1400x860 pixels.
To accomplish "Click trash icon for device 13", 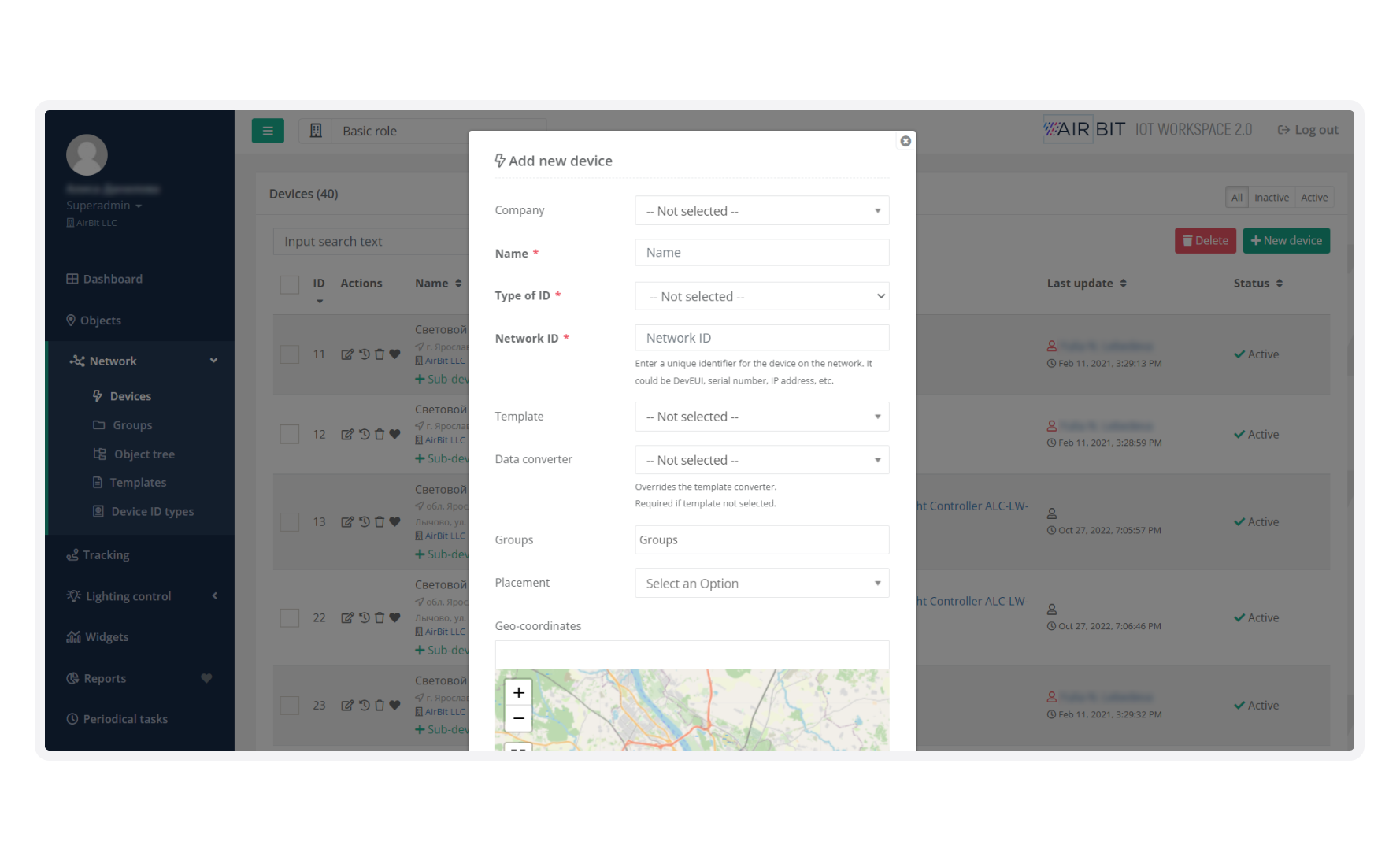I will click(x=380, y=521).
